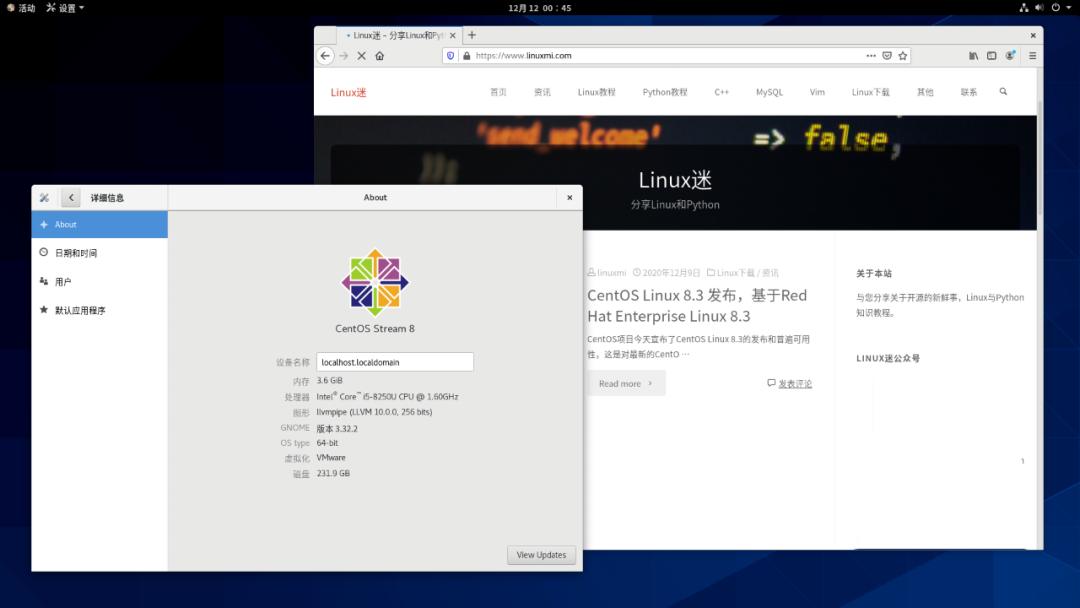Open network status icon in top bar
1080x608 pixels.
point(1024,8)
